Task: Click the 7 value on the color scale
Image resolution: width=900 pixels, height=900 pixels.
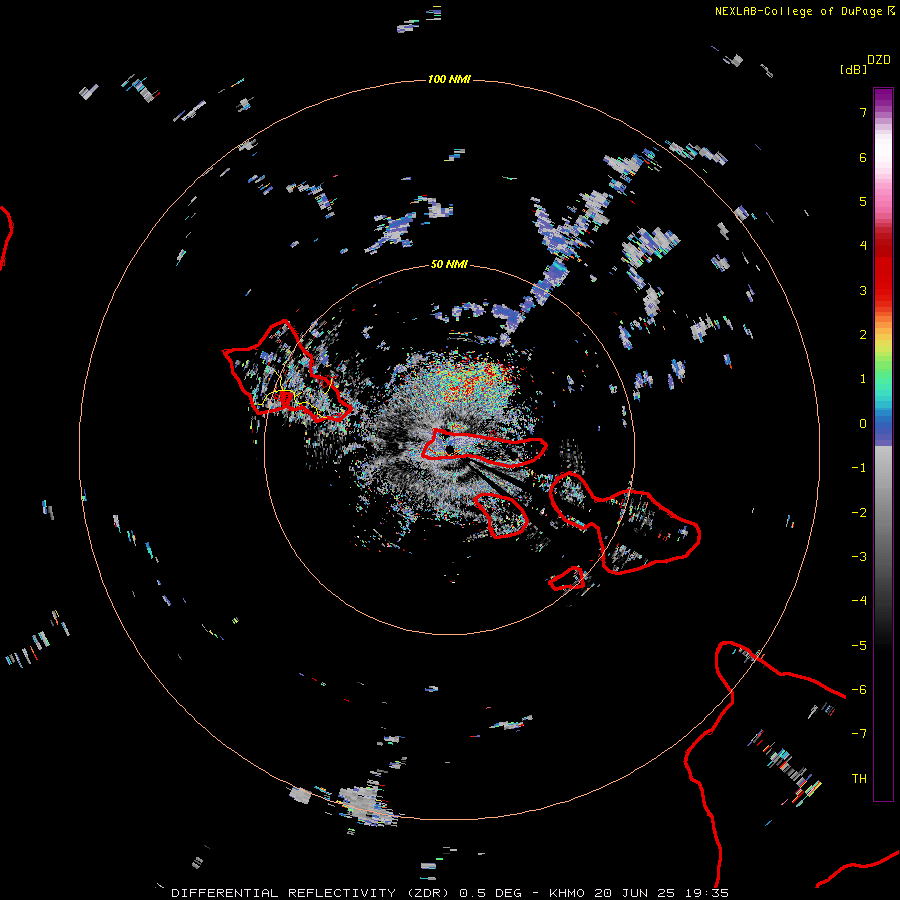Action: (863, 112)
